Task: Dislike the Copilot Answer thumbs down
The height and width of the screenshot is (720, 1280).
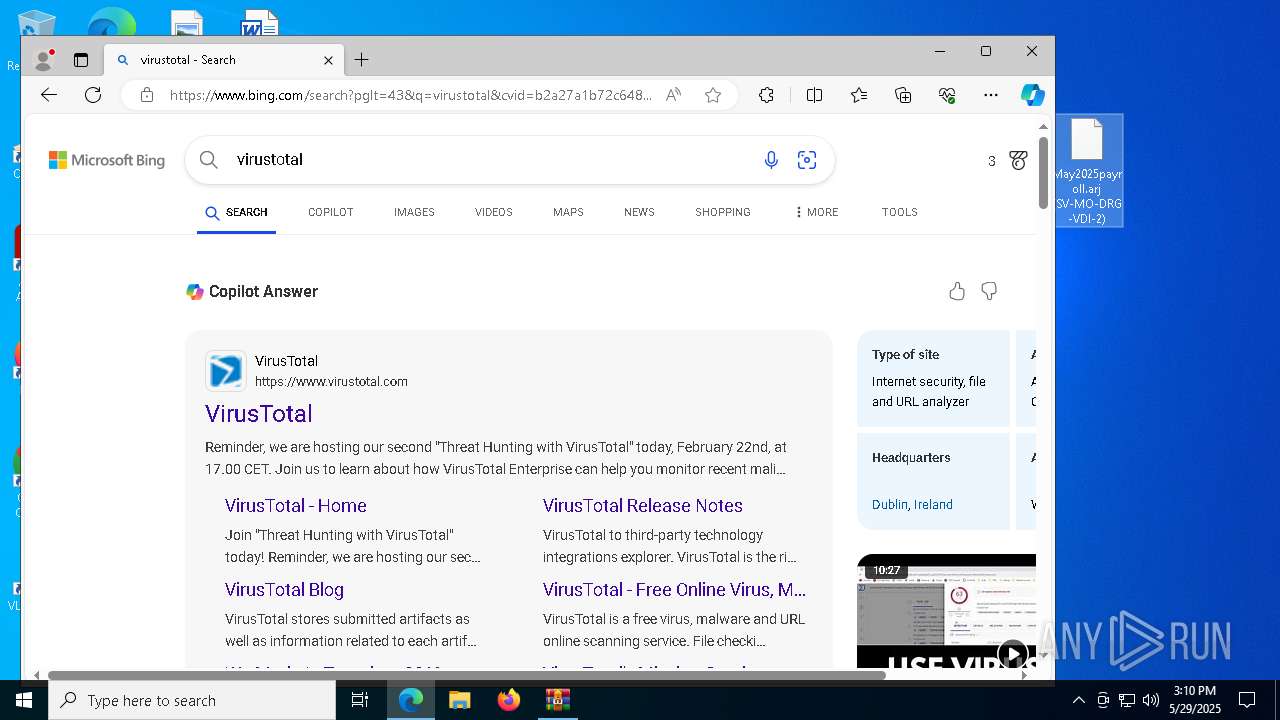Action: (x=989, y=291)
